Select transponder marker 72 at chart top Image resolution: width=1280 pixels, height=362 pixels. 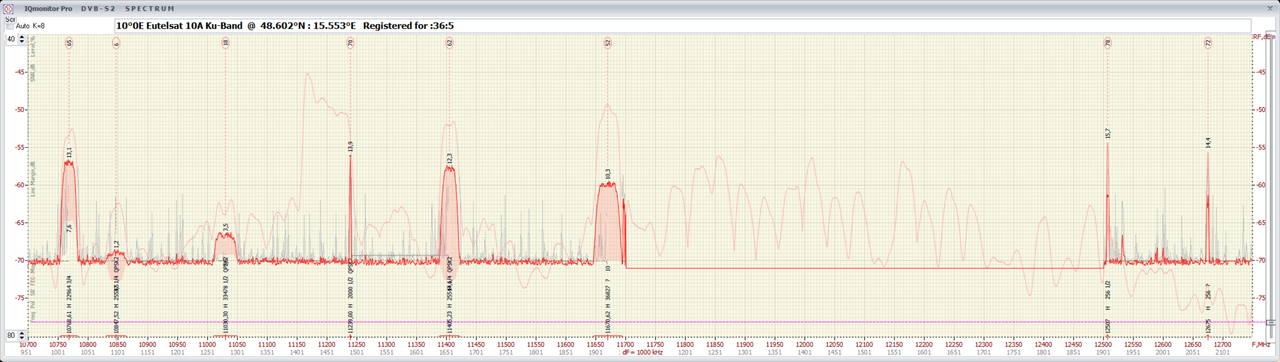click(x=1208, y=43)
